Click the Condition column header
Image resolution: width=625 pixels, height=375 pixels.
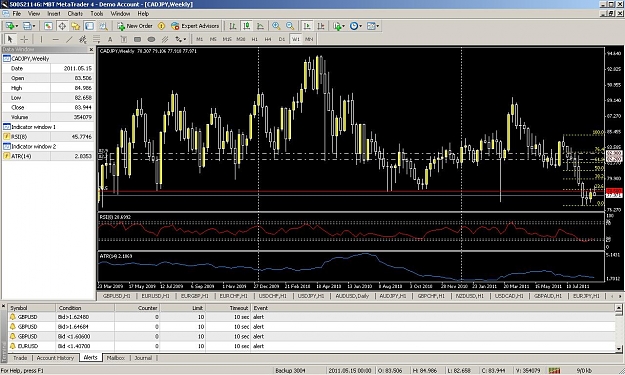85,308
